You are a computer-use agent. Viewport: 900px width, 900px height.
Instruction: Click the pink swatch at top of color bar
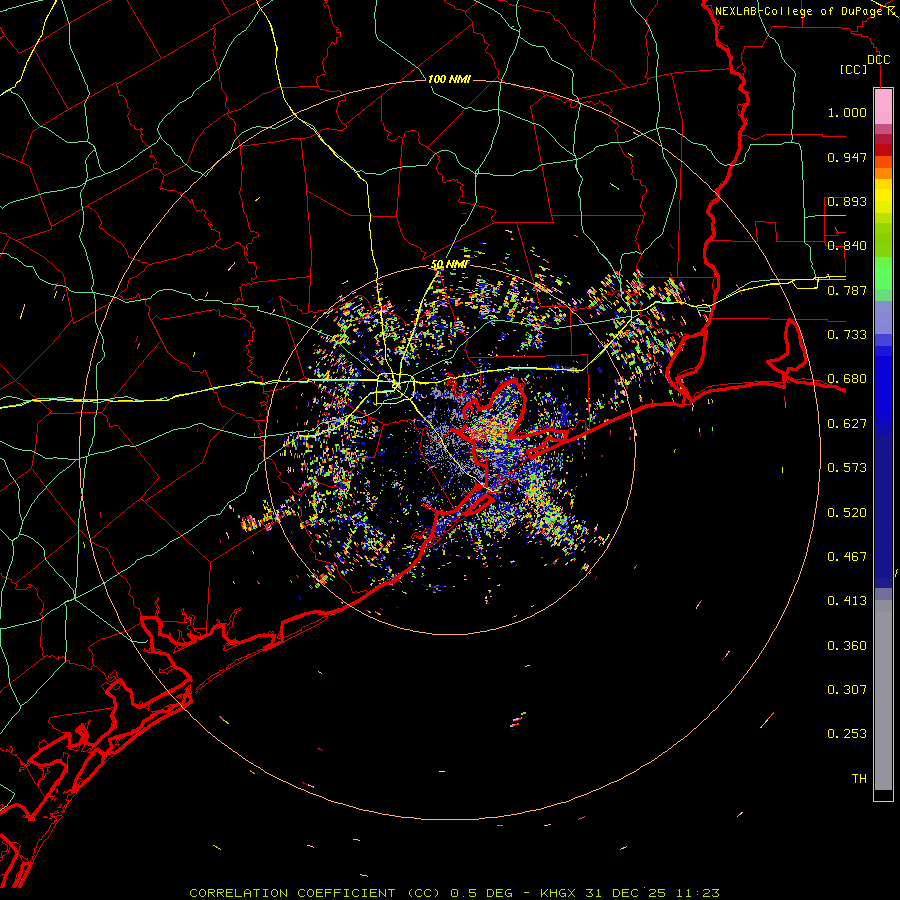(x=883, y=107)
